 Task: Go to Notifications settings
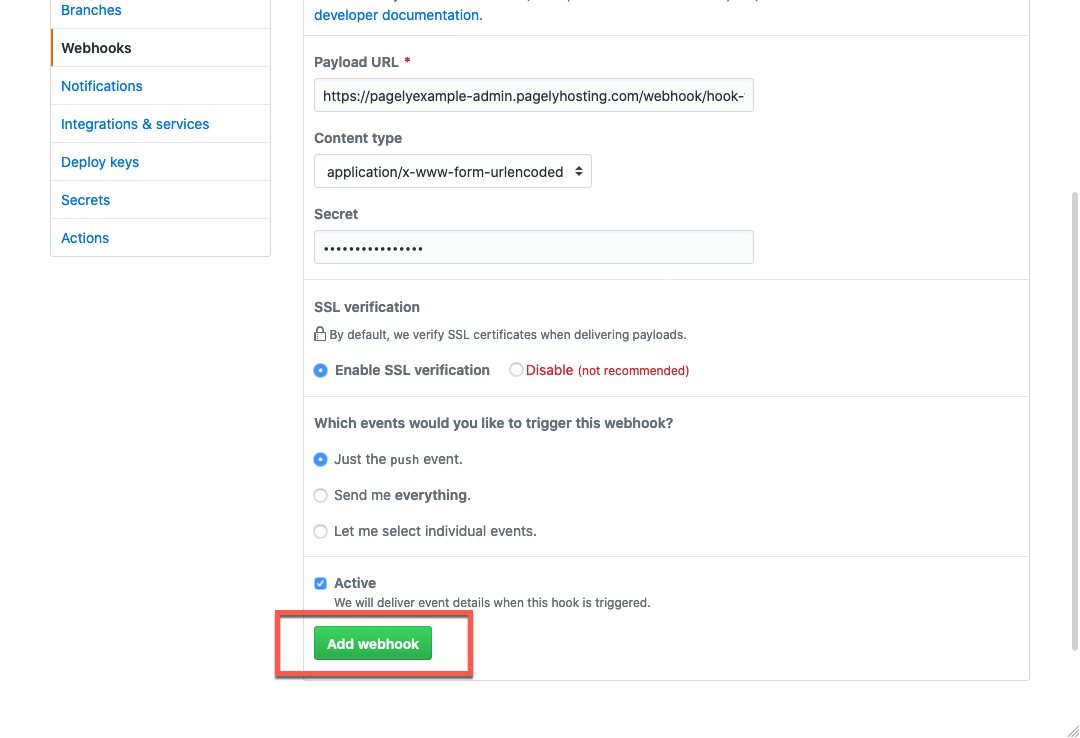pyautogui.click(x=102, y=86)
